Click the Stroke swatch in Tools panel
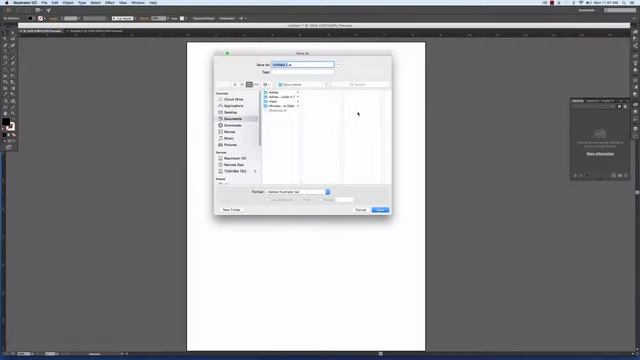This screenshot has width=640, height=360. click(11, 127)
